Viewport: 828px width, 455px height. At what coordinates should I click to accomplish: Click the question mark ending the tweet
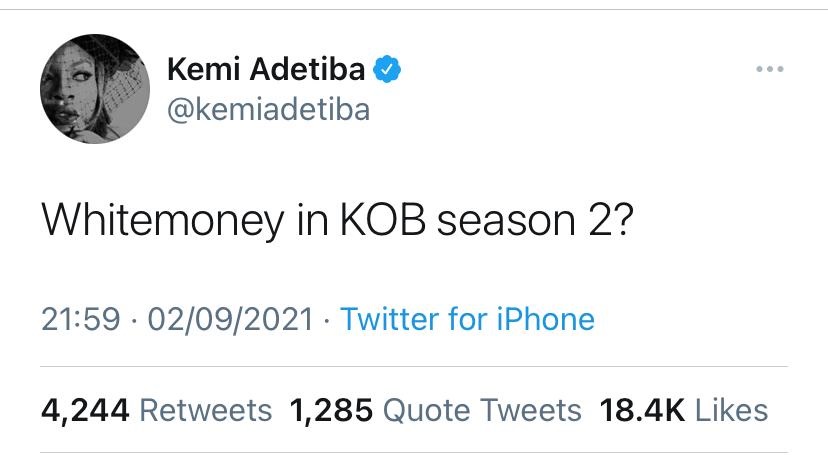[x=621, y=222]
